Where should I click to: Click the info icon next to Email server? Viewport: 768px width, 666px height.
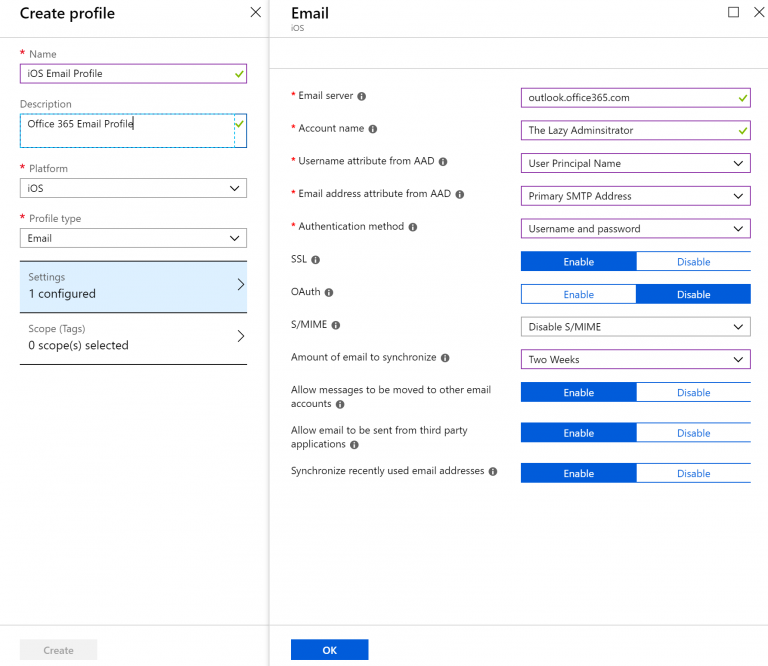pyautogui.click(x=361, y=96)
